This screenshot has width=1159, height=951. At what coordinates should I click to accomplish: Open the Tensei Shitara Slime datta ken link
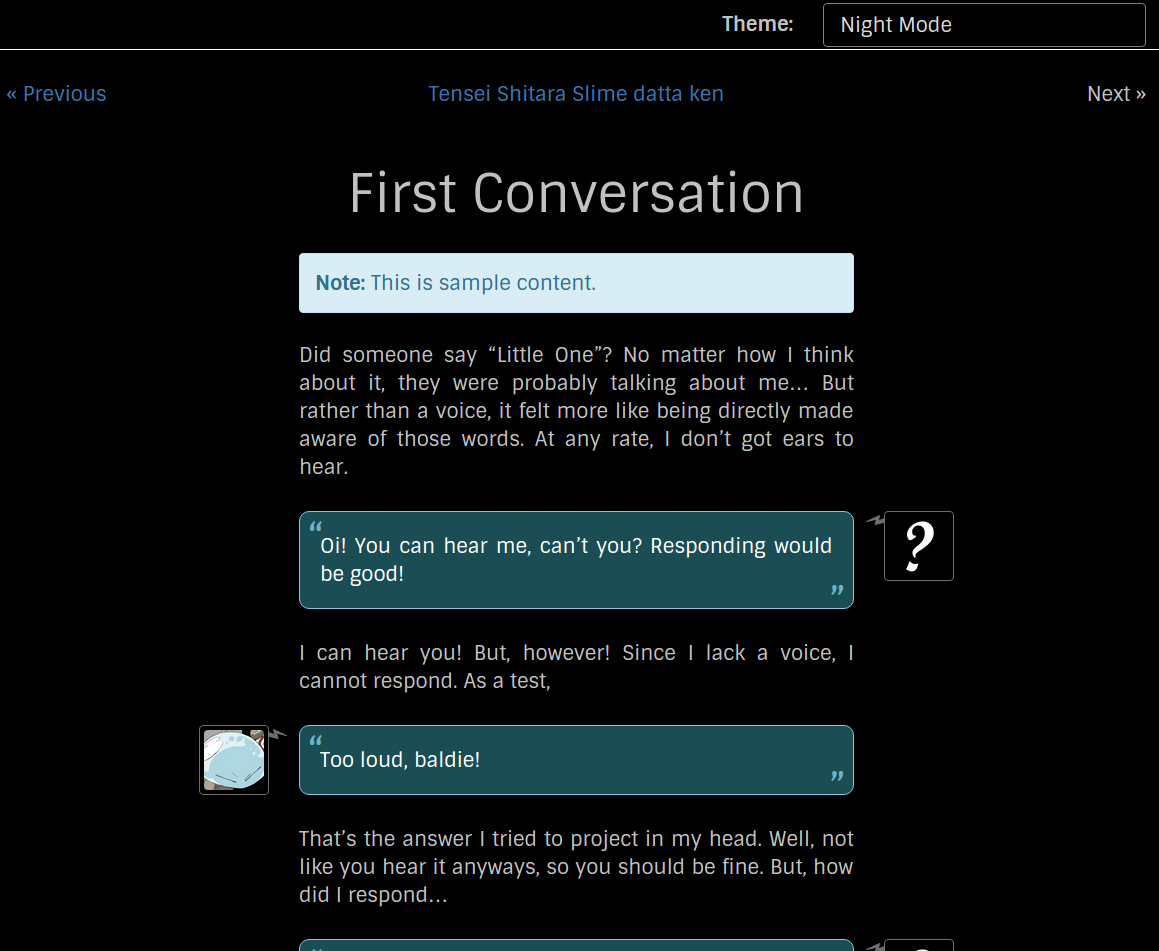tap(576, 94)
